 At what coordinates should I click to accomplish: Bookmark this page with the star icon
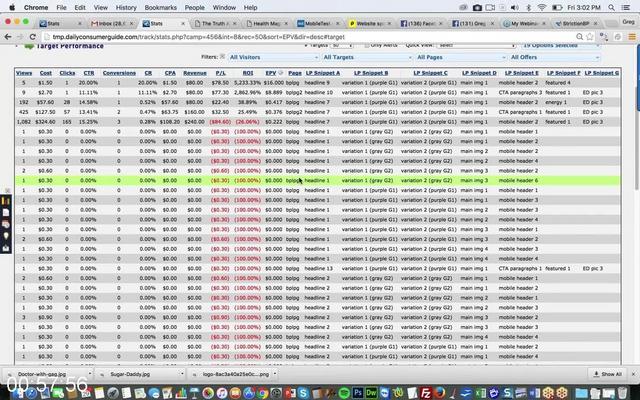pos(590,37)
